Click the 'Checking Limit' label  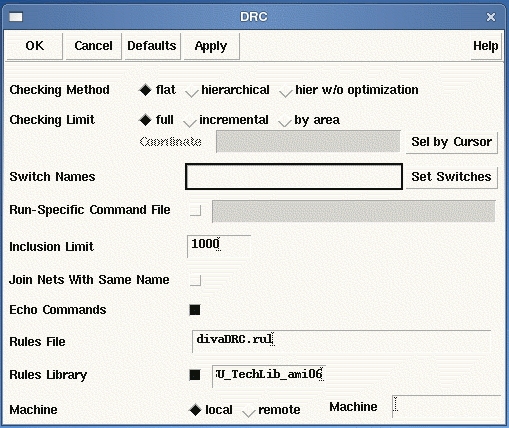[x=52, y=120]
